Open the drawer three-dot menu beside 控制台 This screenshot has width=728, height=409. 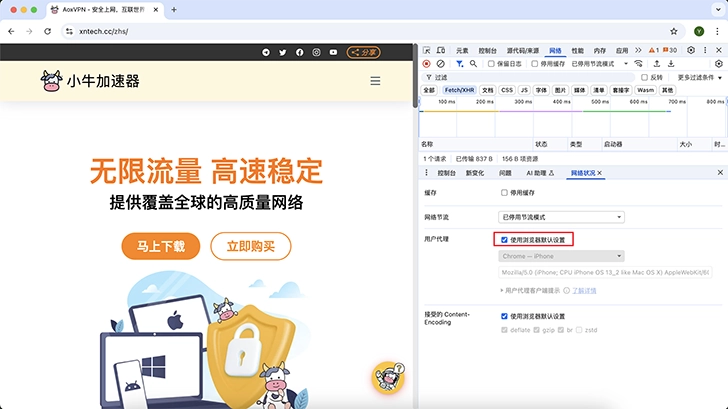click(426, 173)
